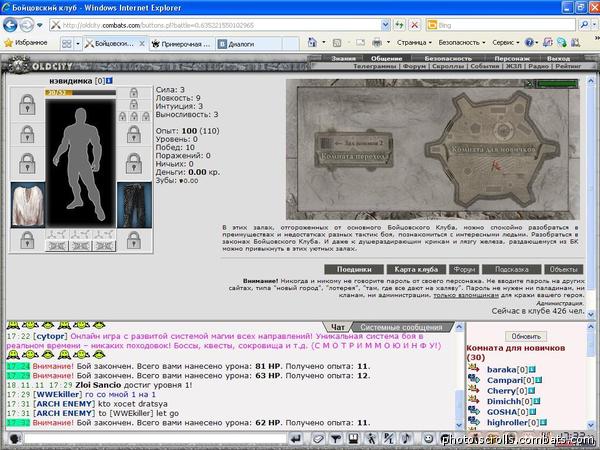Send chat message with the arrow icon

coord(296,439)
